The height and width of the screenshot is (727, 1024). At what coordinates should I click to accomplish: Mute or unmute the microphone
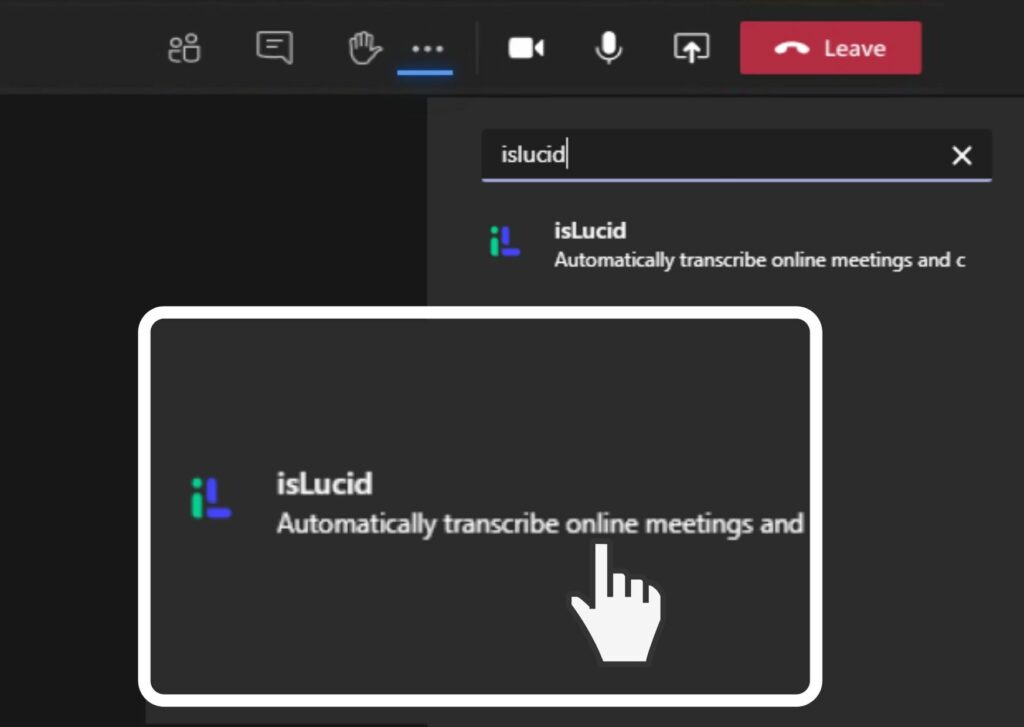[x=609, y=48]
